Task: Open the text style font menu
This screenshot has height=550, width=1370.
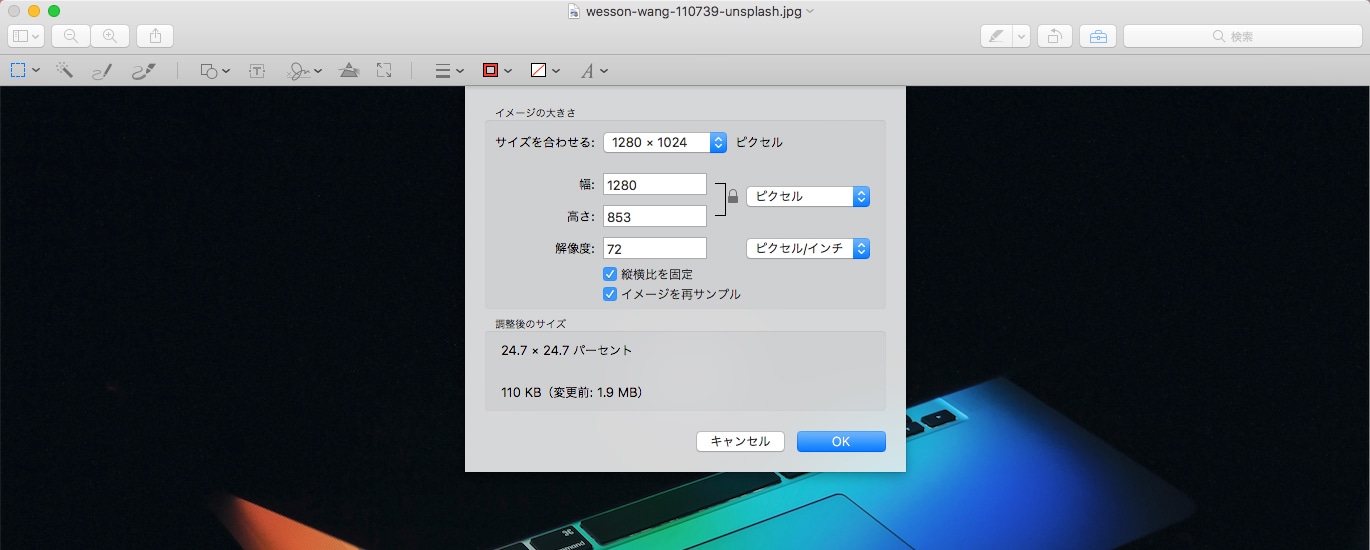Action: [594, 71]
